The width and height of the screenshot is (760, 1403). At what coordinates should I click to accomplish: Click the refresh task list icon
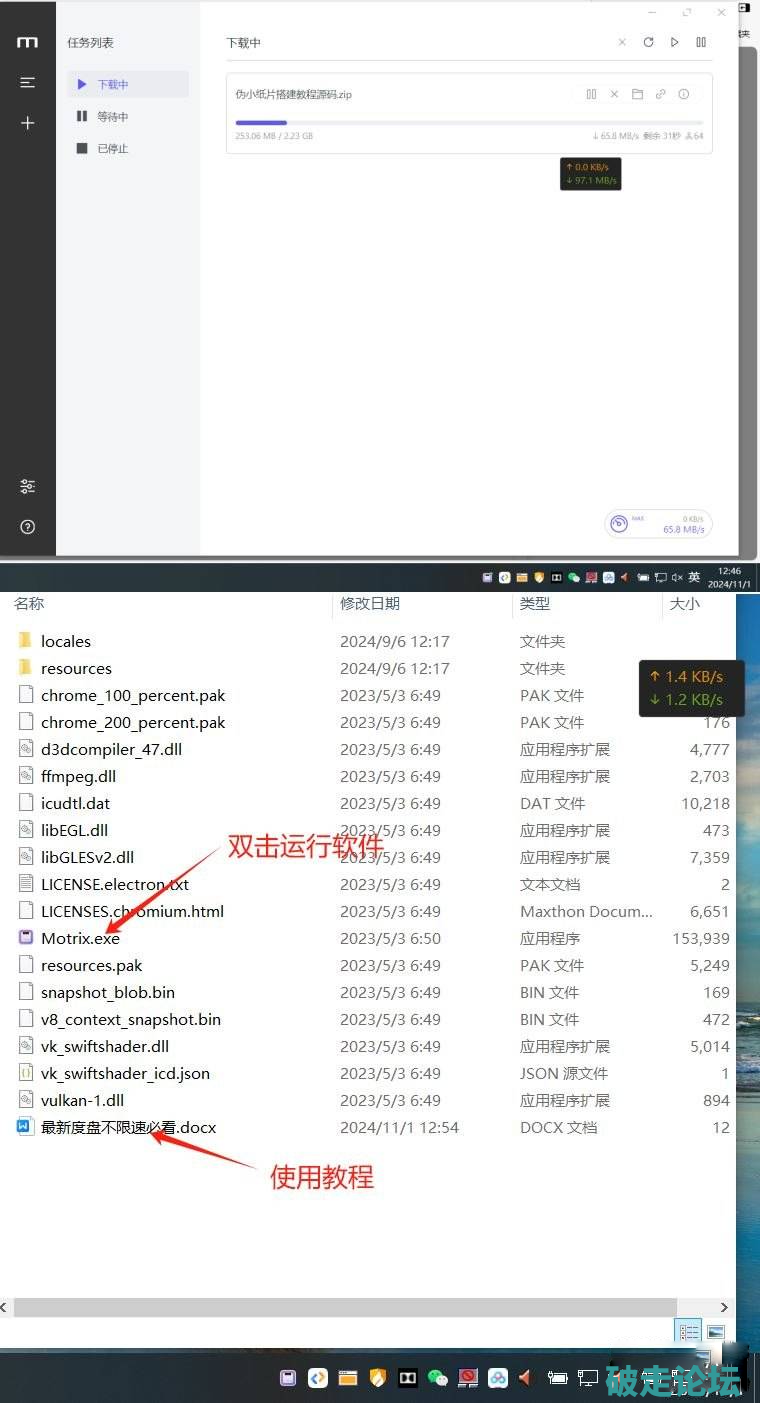(x=648, y=42)
